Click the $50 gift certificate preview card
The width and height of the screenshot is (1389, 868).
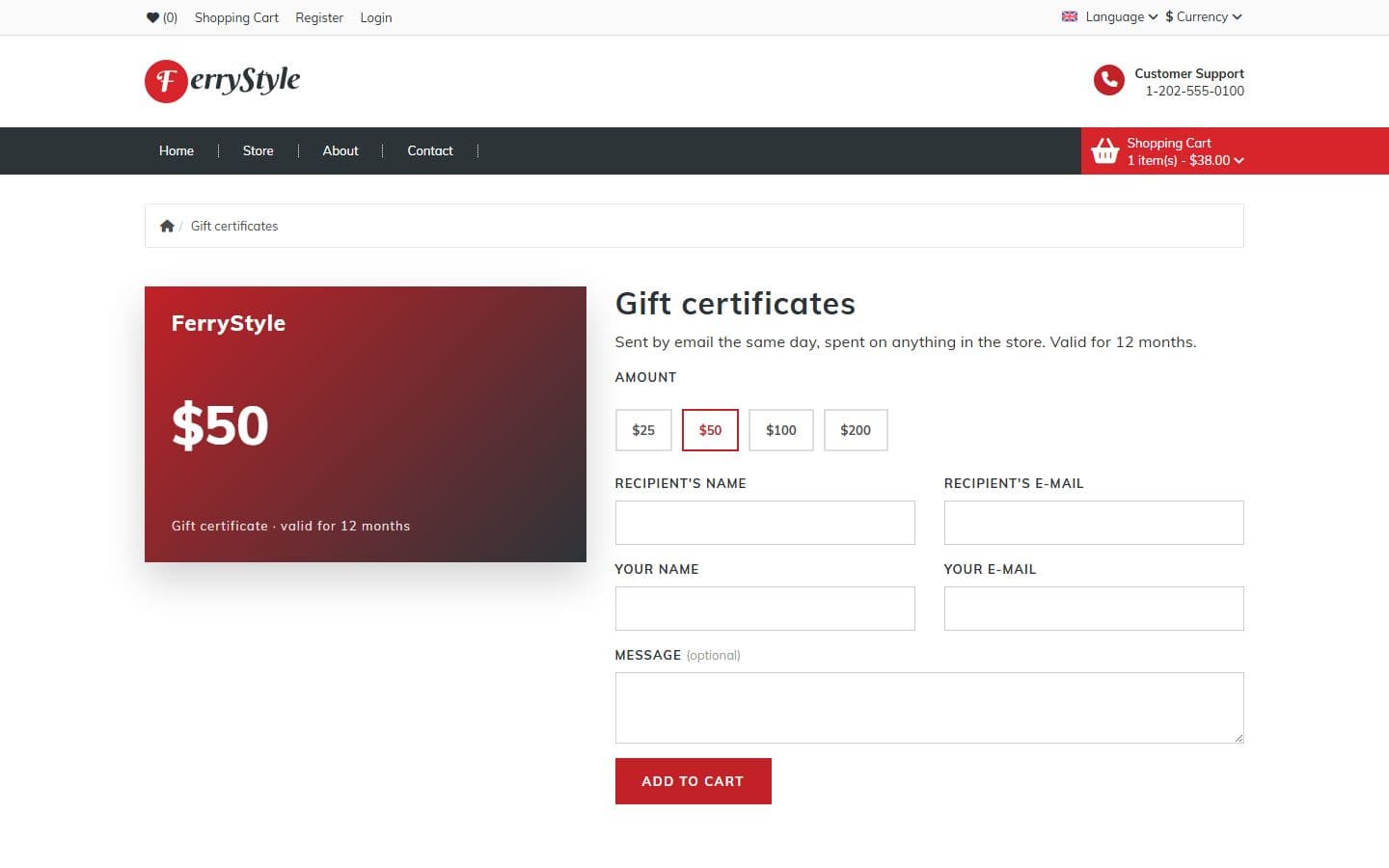point(366,424)
